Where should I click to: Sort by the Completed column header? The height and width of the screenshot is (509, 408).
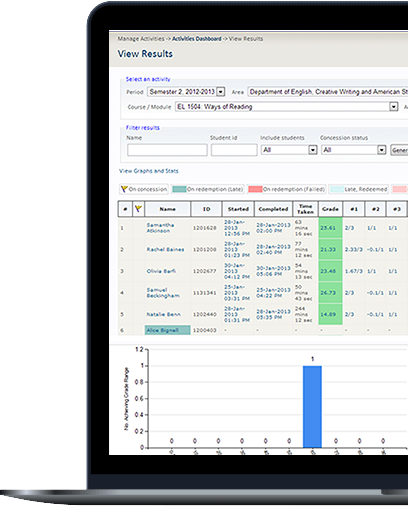(273, 209)
